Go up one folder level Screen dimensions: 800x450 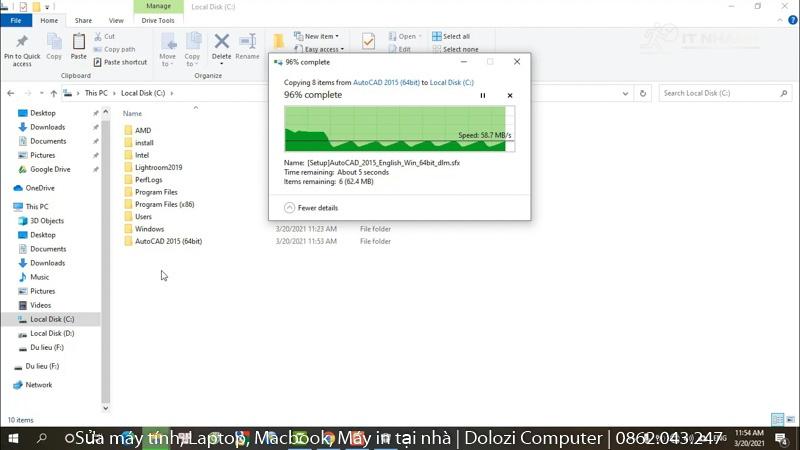point(54,93)
